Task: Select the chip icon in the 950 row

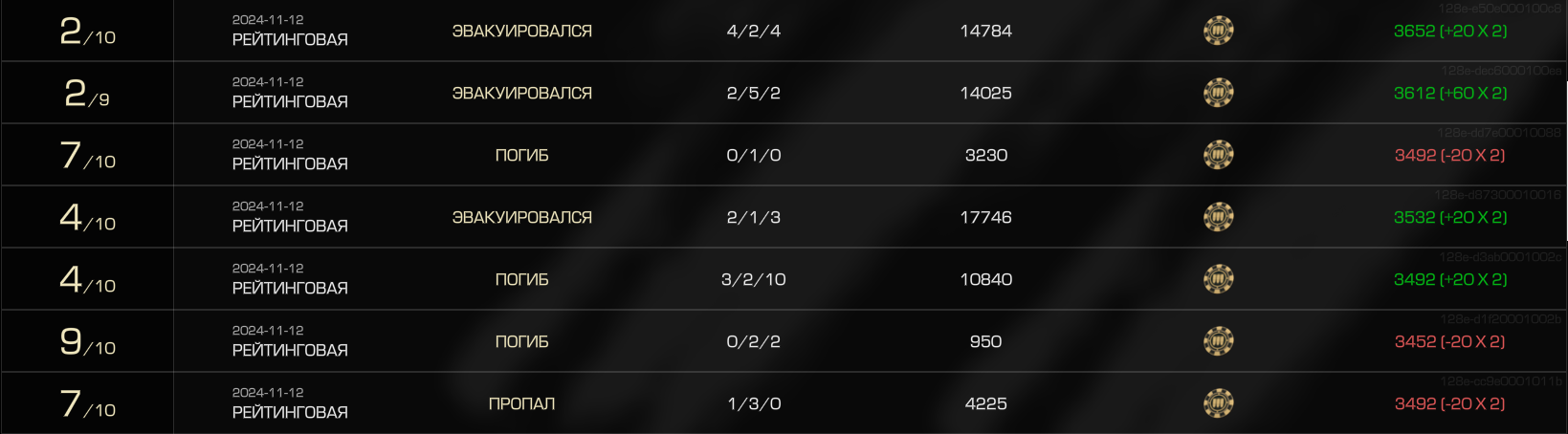Action: pyautogui.click(x=1218, y=341)
